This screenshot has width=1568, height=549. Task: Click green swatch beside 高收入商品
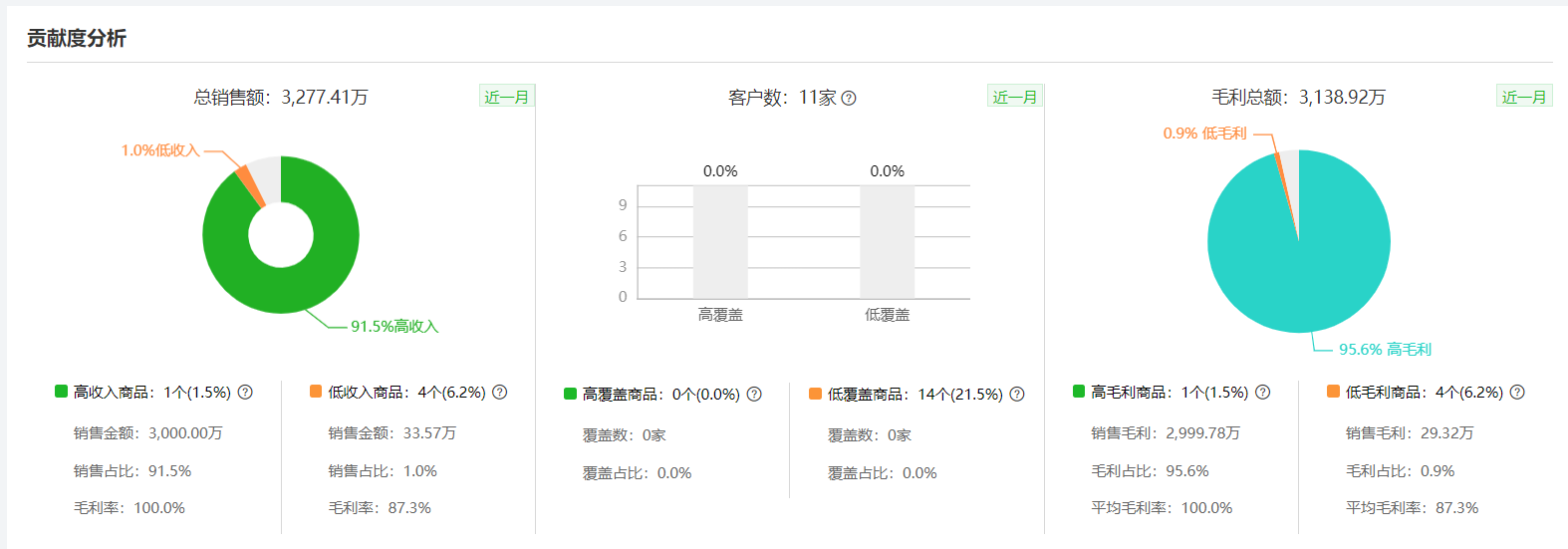(x=61, y=392)
